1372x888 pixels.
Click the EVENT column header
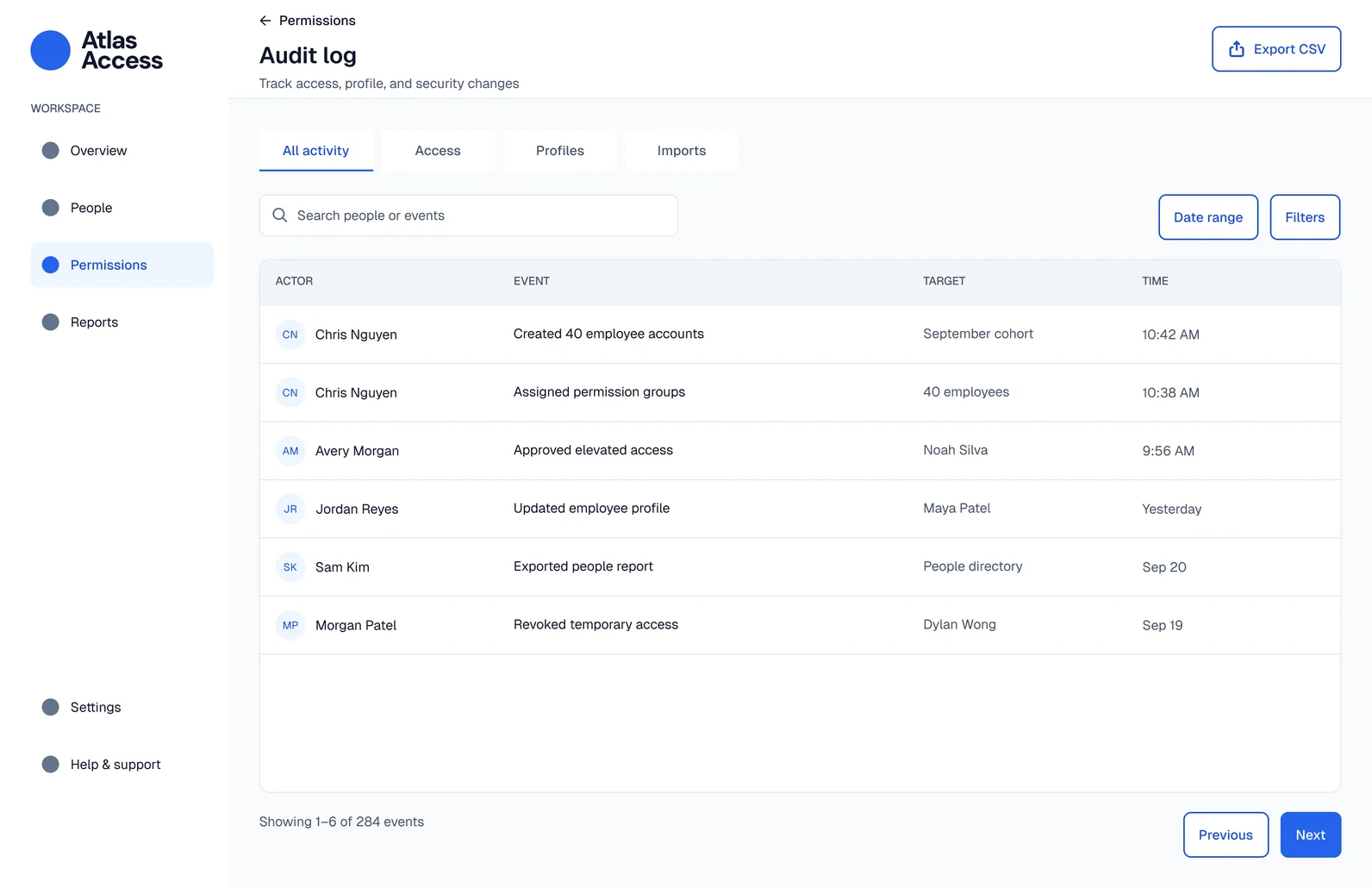pos(532,281)
